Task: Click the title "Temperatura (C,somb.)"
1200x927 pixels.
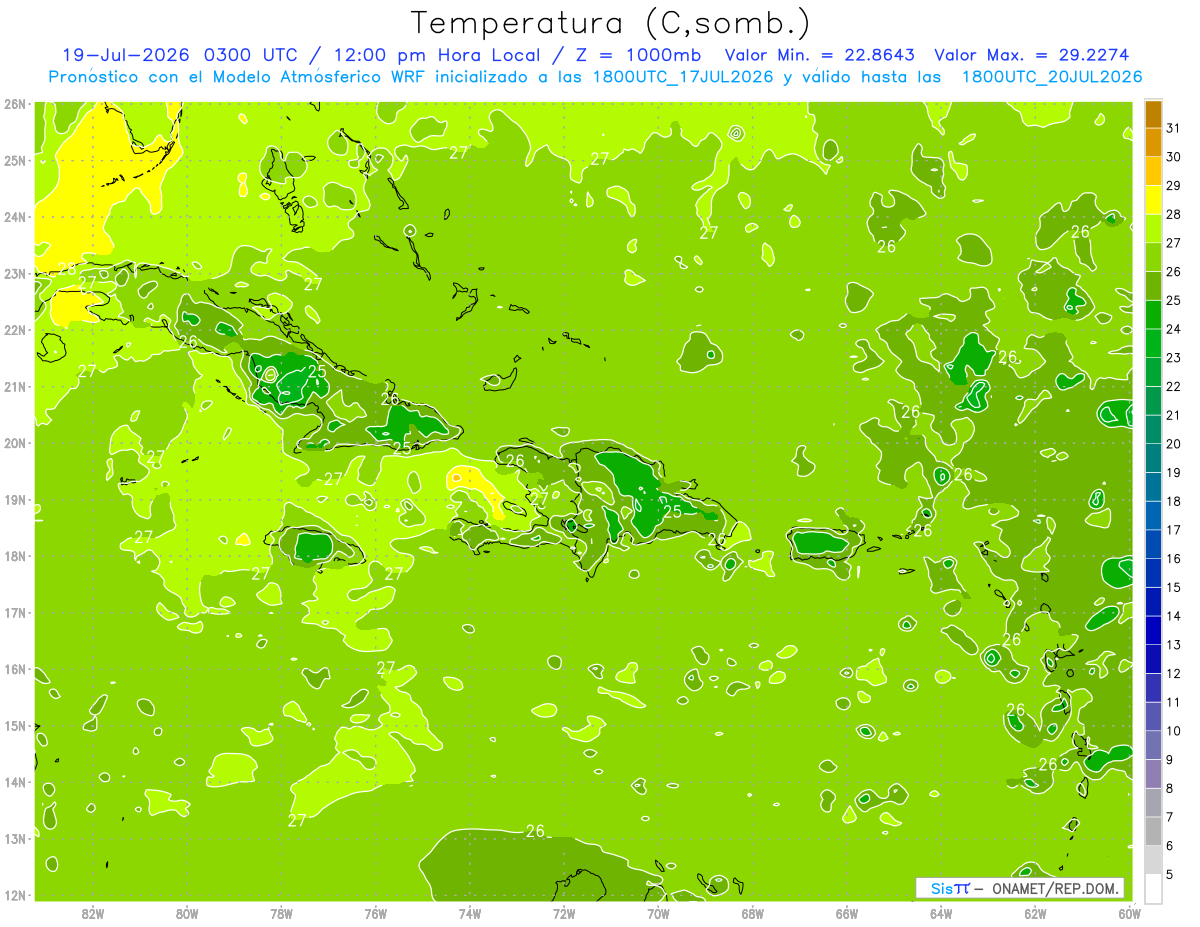Action: point(612,23)
